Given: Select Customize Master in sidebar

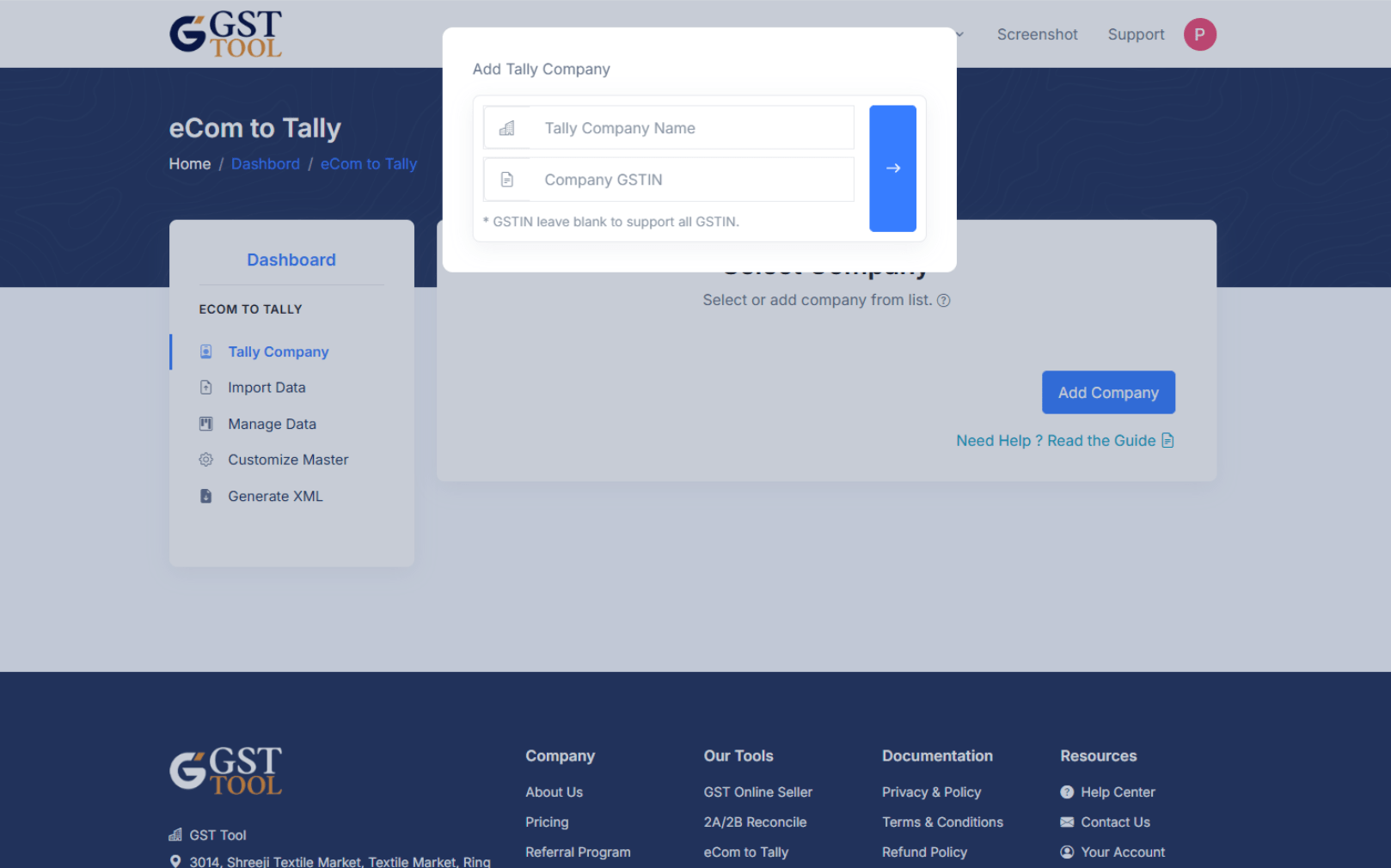Looking at the screenshot, I should point(288,460).
